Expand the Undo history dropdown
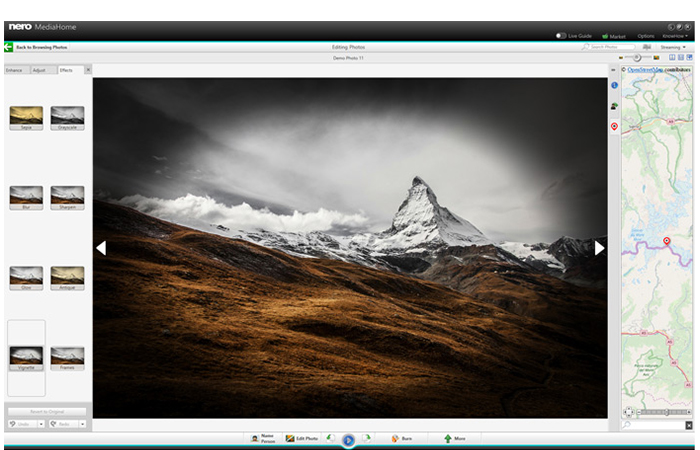Image resolution: width=700 pixels, height=450 pixels. (x=41, y=424)
